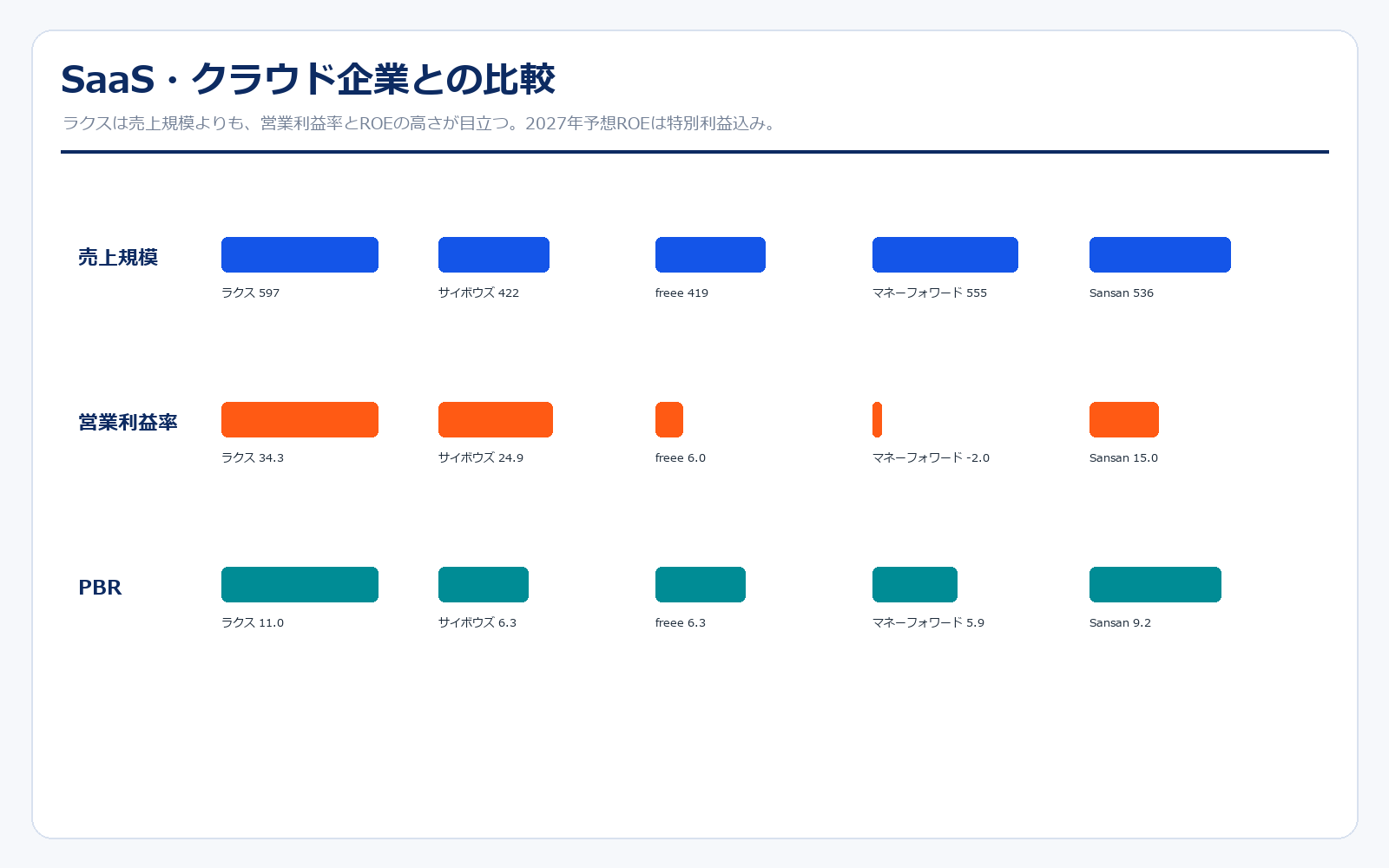The height and width of the screenshot is (868, 1389).
Task: Select the teal bar above サイボウズ 6.3
Action: 484,584
